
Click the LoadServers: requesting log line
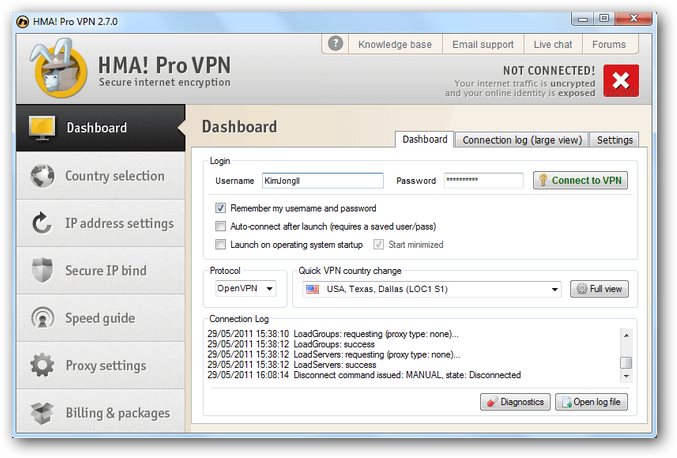pyautogui.click(x=334, y=354)
